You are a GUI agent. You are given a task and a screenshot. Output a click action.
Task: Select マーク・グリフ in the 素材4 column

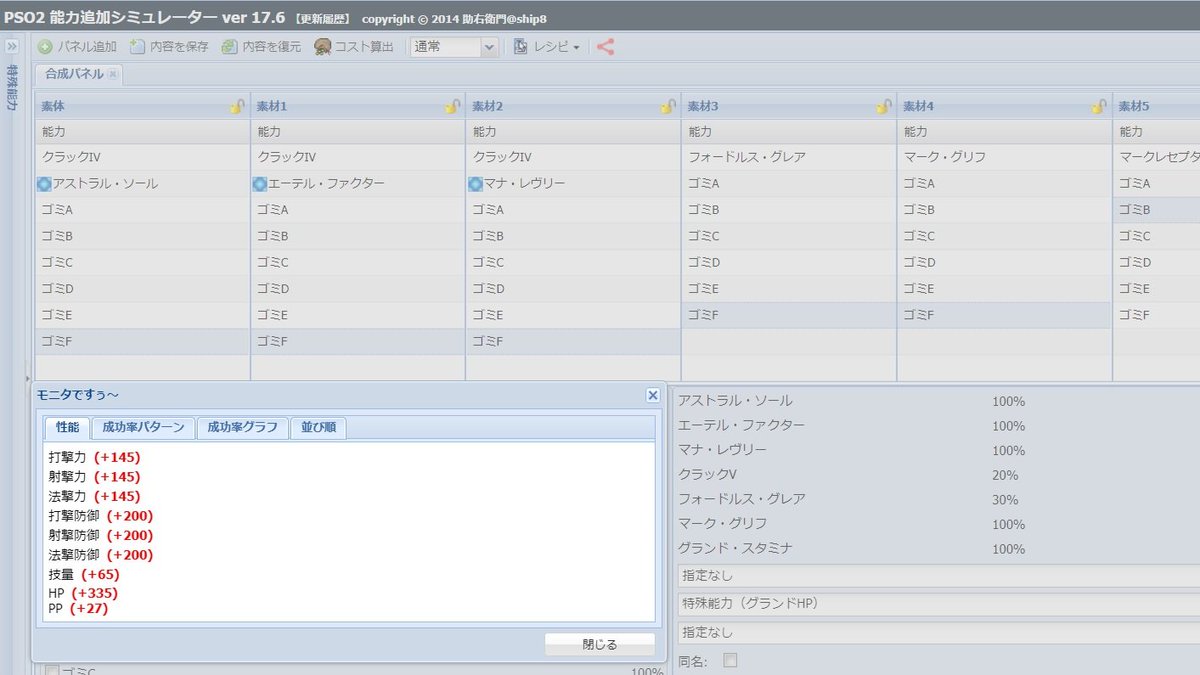point(1004,158)
